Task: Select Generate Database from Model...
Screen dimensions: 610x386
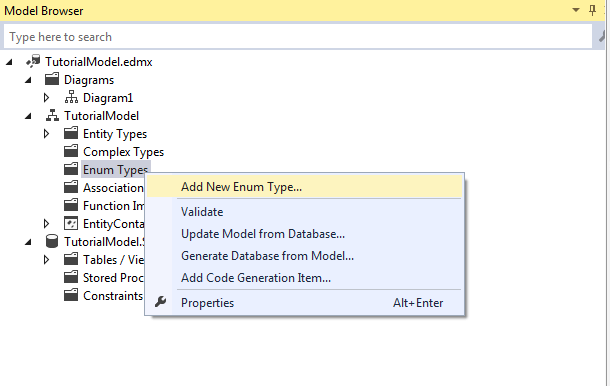Action: (305, 256)
